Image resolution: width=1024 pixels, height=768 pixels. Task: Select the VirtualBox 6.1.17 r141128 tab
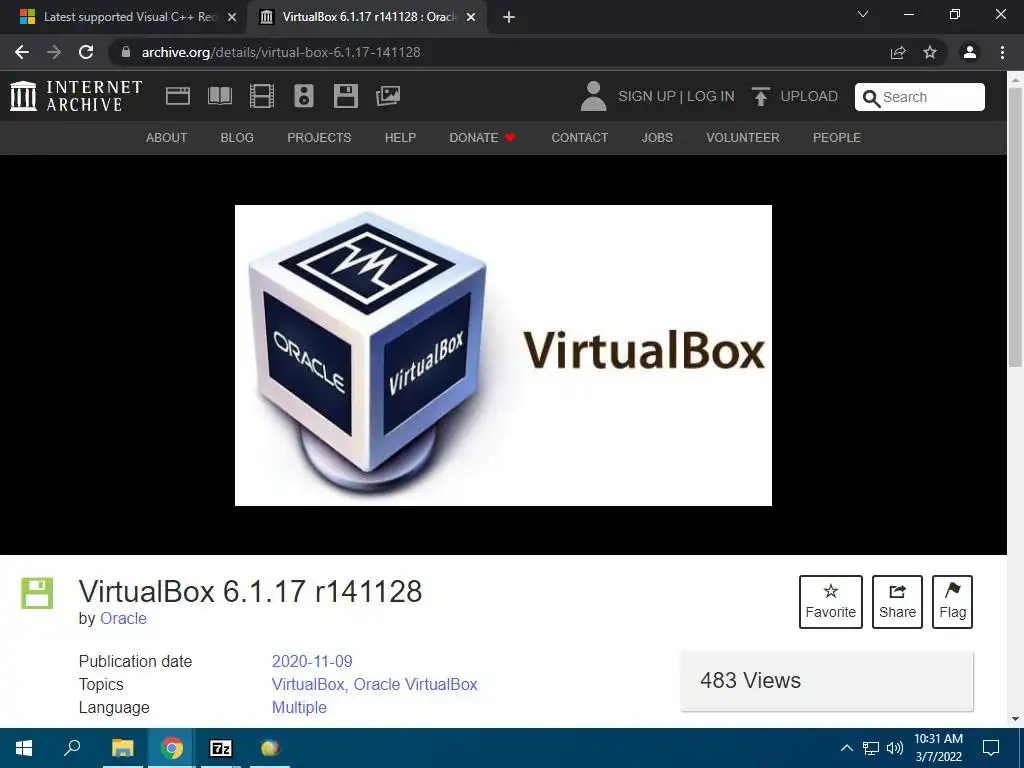tap(366, 17)
